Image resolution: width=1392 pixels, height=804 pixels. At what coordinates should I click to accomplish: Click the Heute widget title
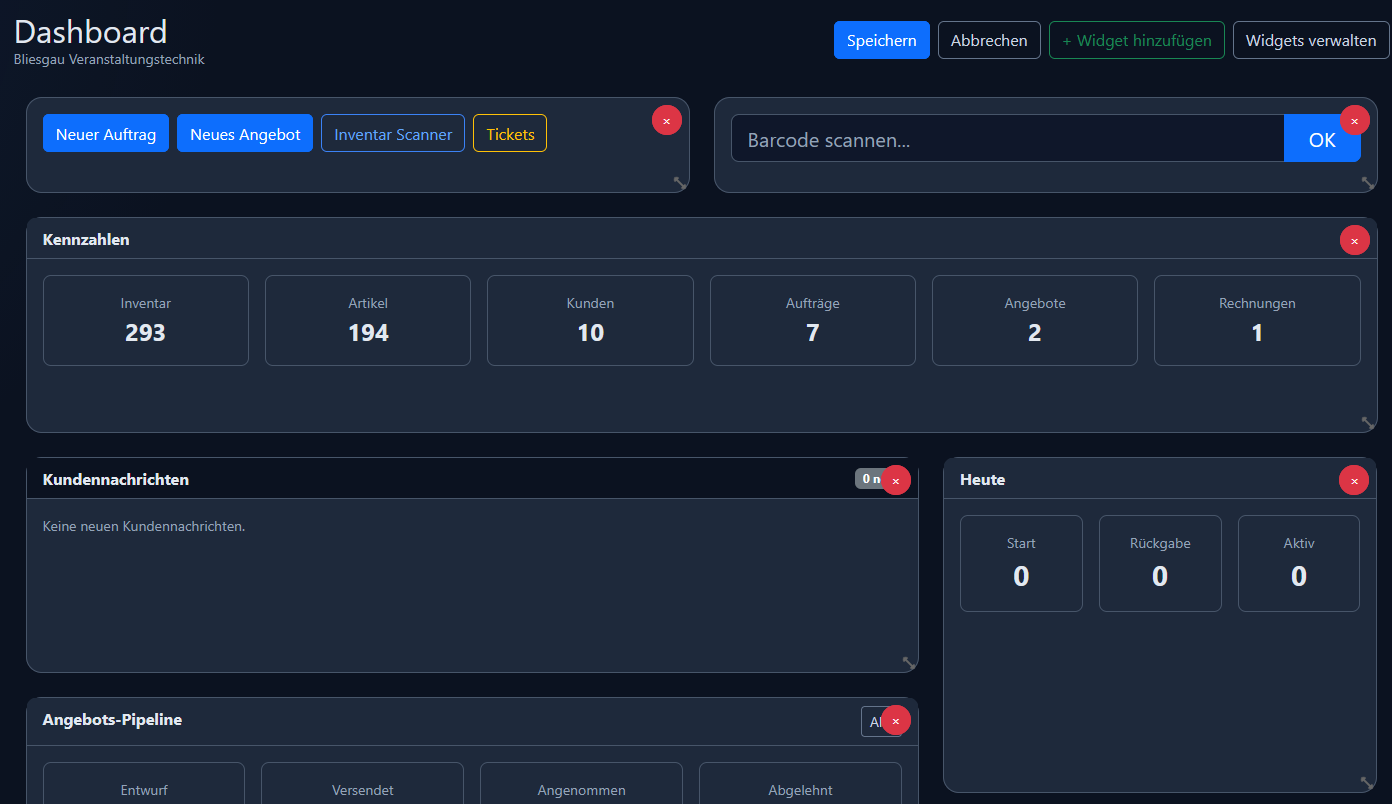click(982, 480)
